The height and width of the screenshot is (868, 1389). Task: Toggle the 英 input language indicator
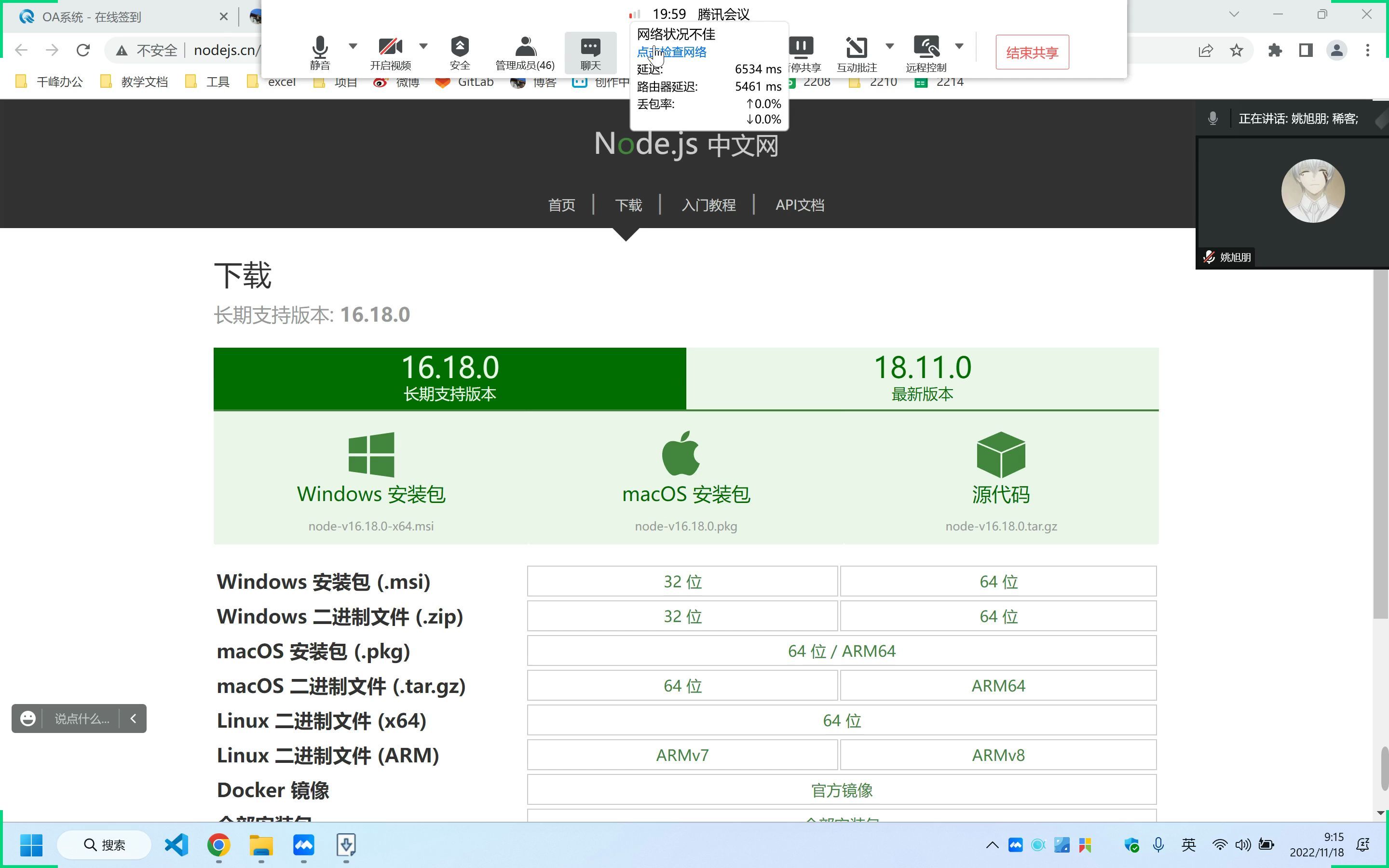pyautogui.click(x=1189, y=844)
